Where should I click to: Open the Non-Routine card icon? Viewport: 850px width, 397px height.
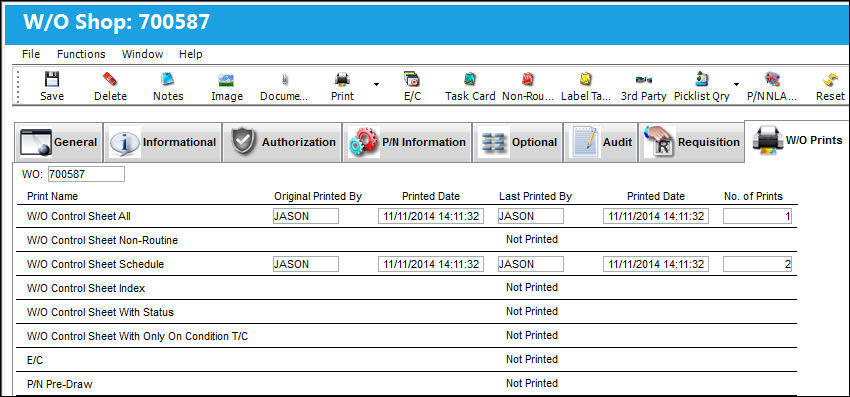[528, 80]
